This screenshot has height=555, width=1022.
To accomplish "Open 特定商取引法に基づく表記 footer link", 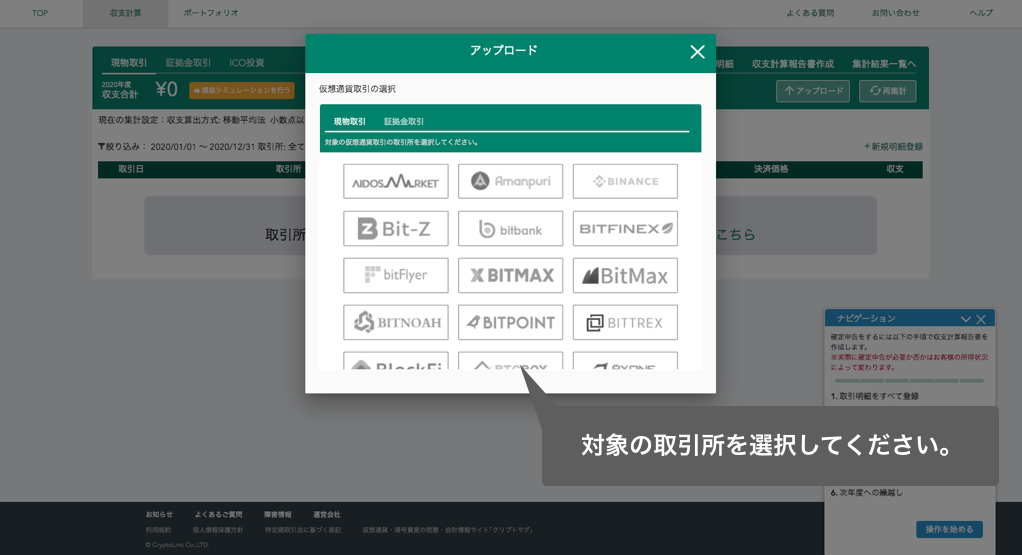I will 302,530.
